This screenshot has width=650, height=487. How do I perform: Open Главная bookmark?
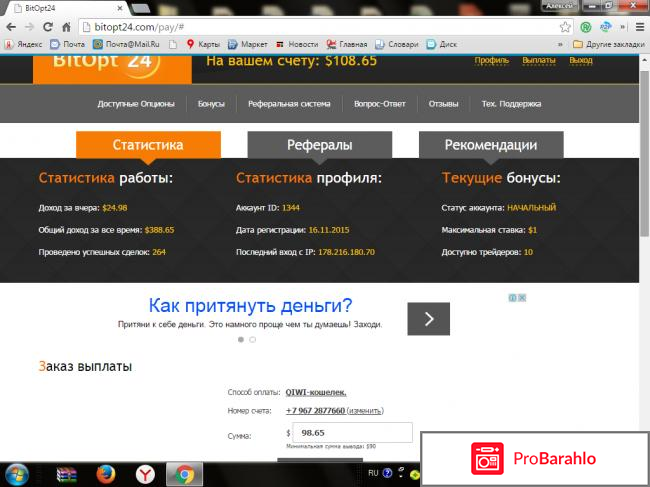347,44
